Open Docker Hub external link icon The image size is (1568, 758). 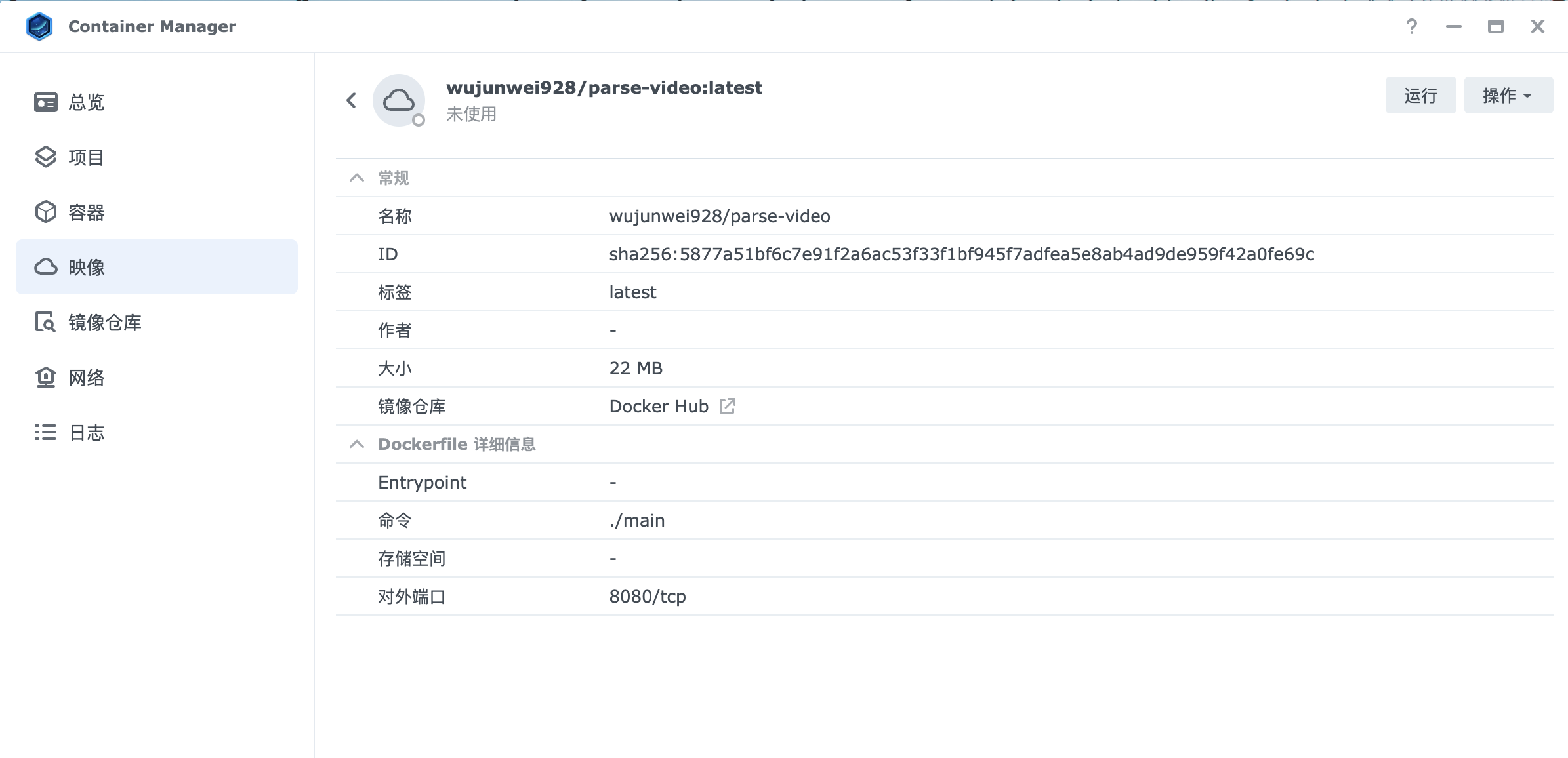727,407
